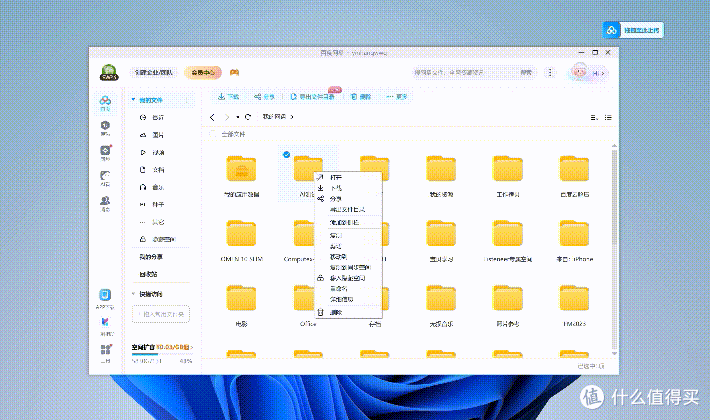Click the user avatar next to Hi
This screenshot has height=420, width=710.
pos(579,72)
